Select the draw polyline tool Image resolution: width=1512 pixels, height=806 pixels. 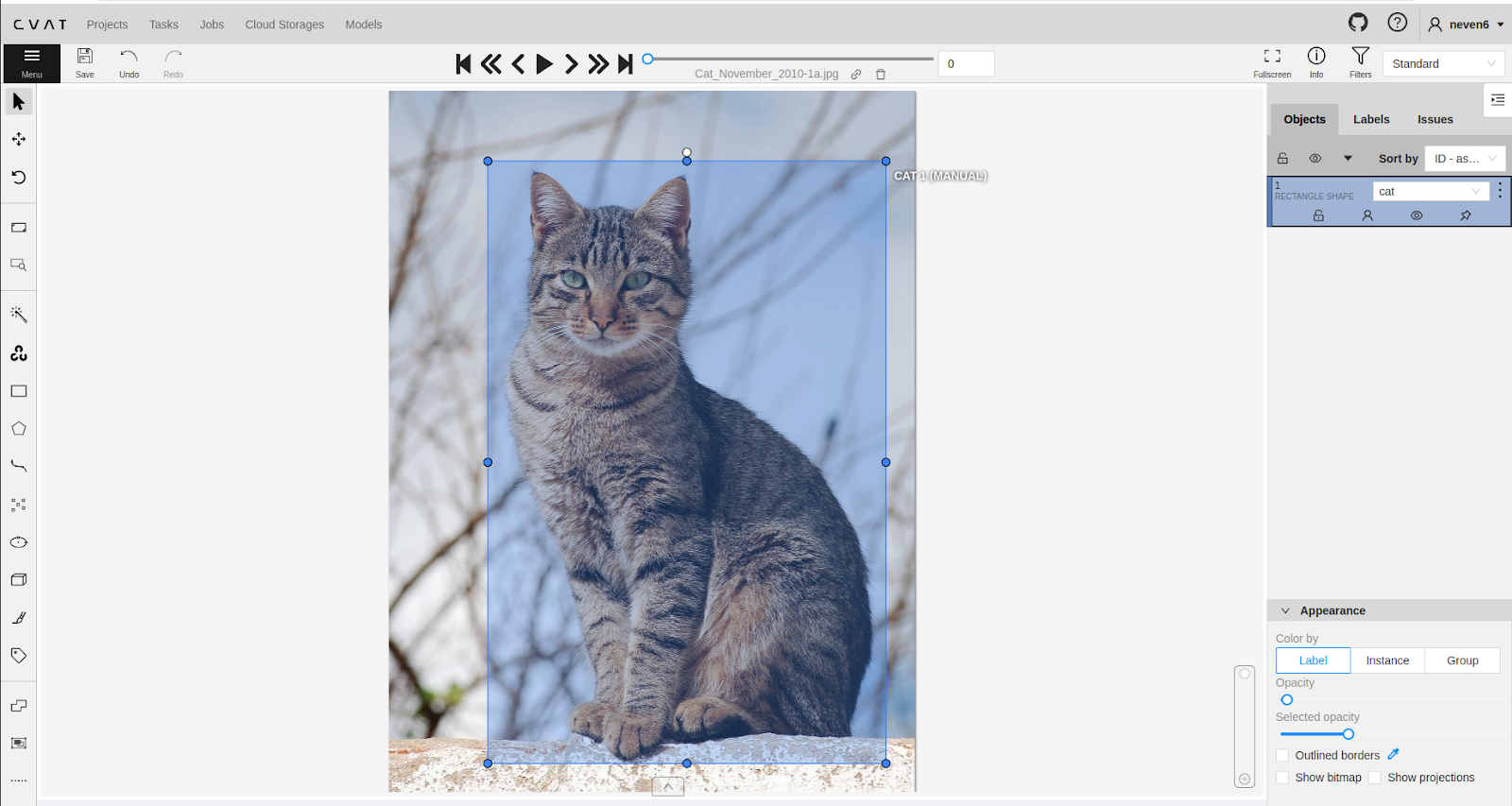coord(19,467)
